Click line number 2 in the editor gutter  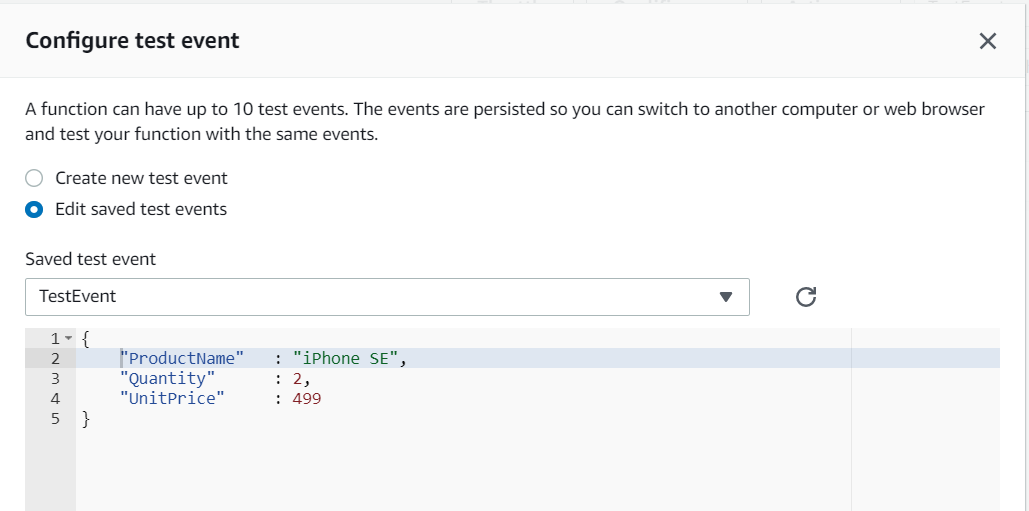pyautogui.click(x=55, y=359)
